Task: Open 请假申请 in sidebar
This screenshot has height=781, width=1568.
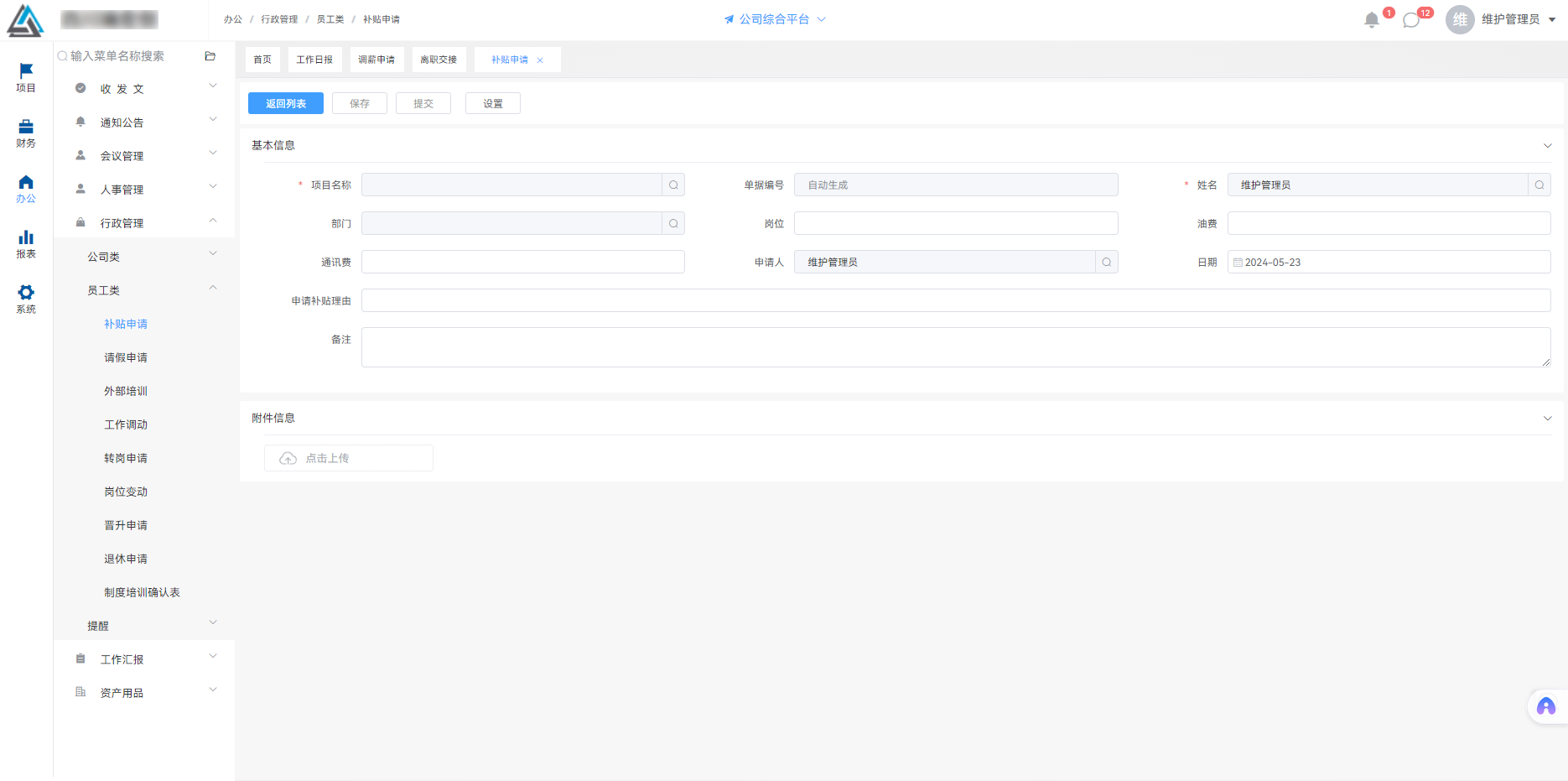Action: tap(126, 357)
